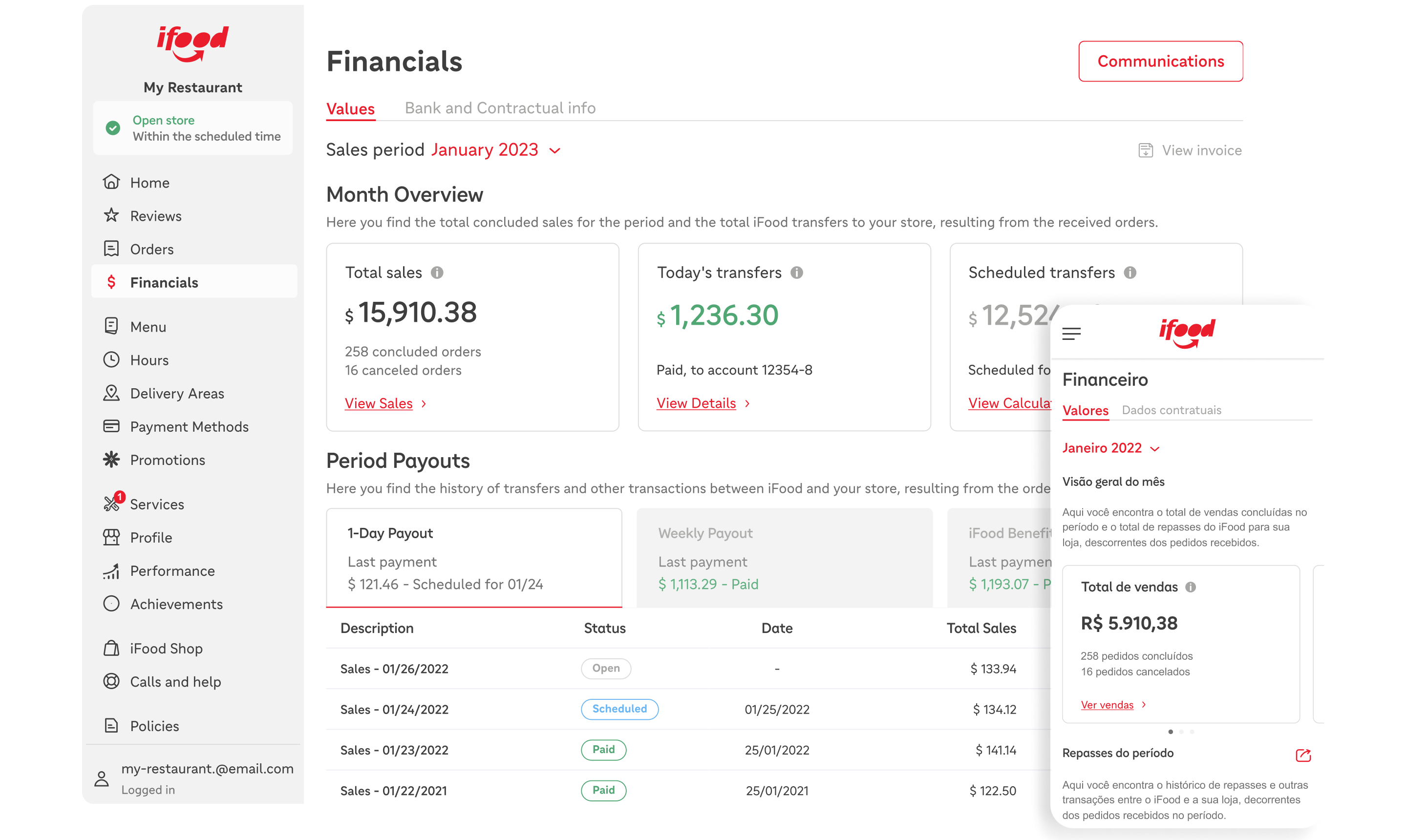Select the Dados contratuais tab
The height and width of the screenshot is (840, 1407).
[x=1172, y=410]
